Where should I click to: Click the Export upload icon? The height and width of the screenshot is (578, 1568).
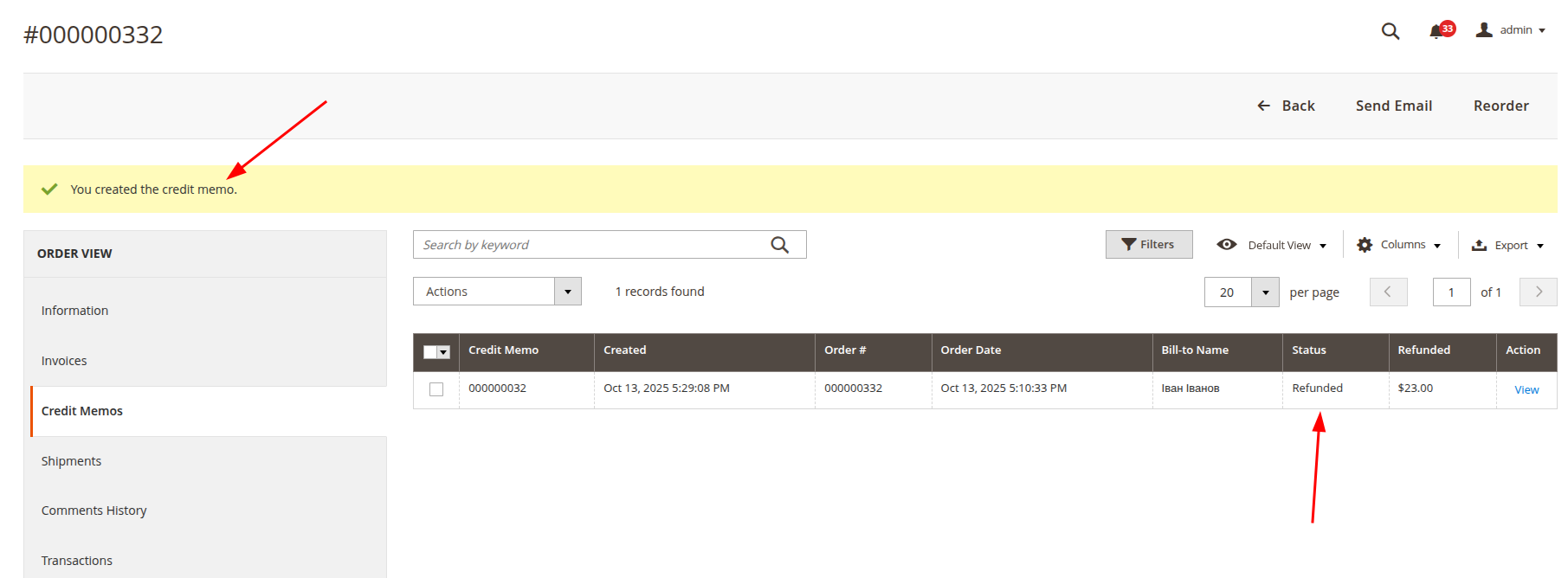coord(1480,245)
